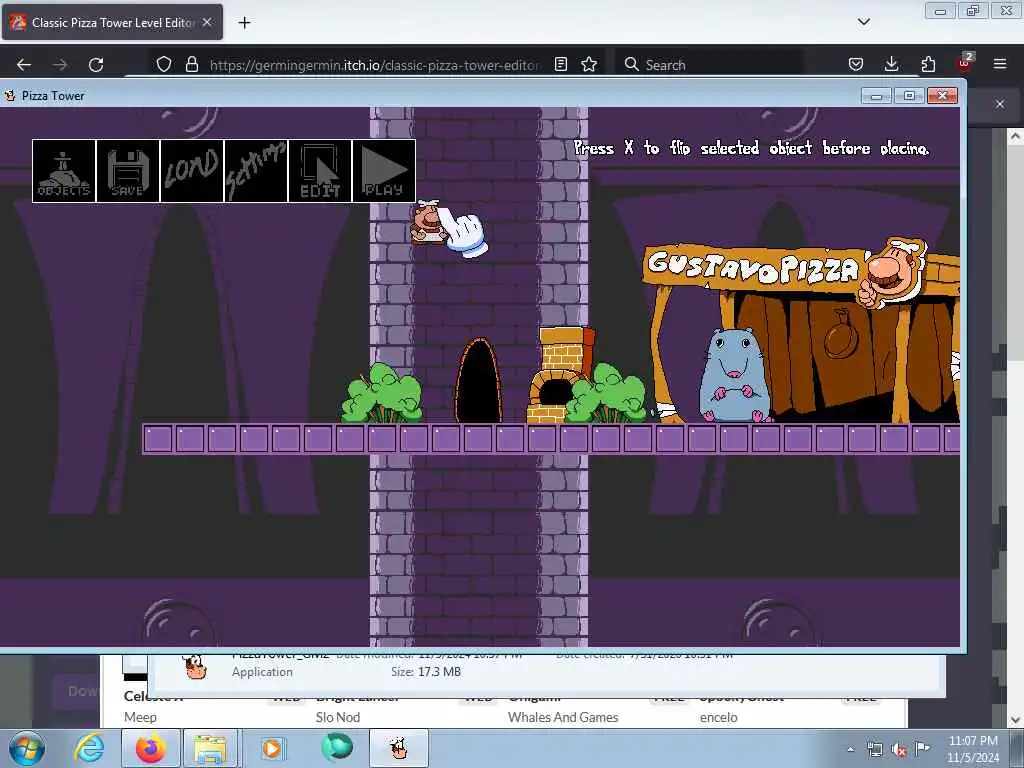Click the Pizza Tower taskbar button

[x=398, y=748]
